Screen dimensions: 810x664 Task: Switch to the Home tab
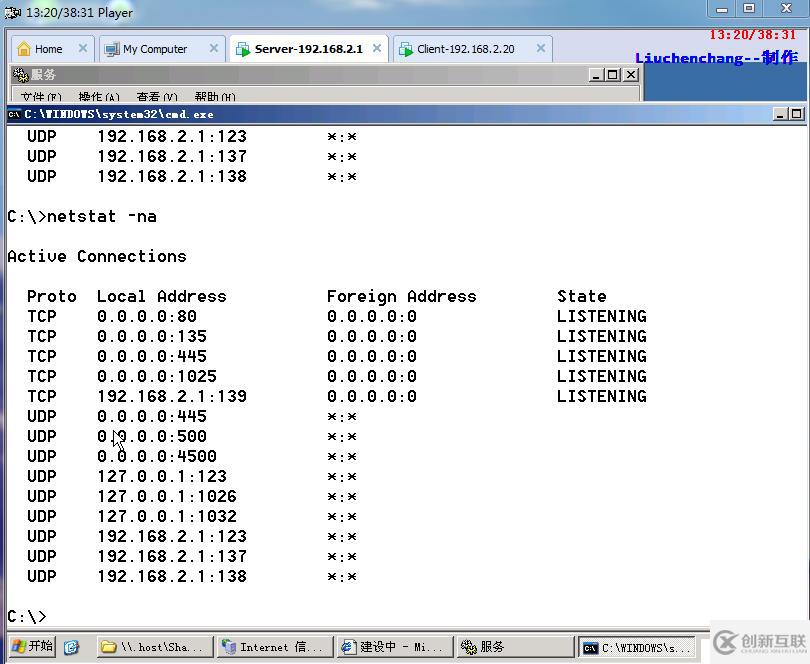point(52,49)
